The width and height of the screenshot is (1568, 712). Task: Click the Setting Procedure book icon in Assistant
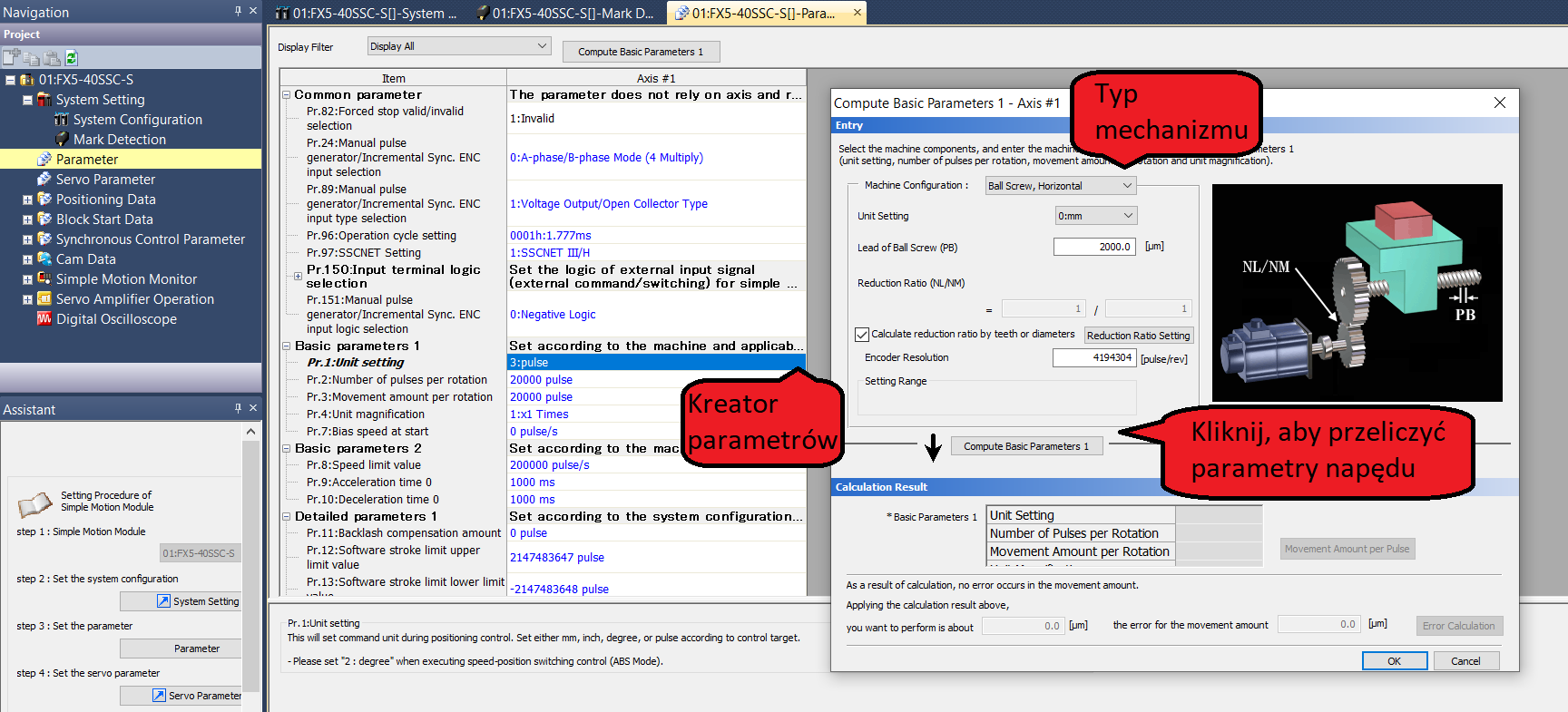34,503
